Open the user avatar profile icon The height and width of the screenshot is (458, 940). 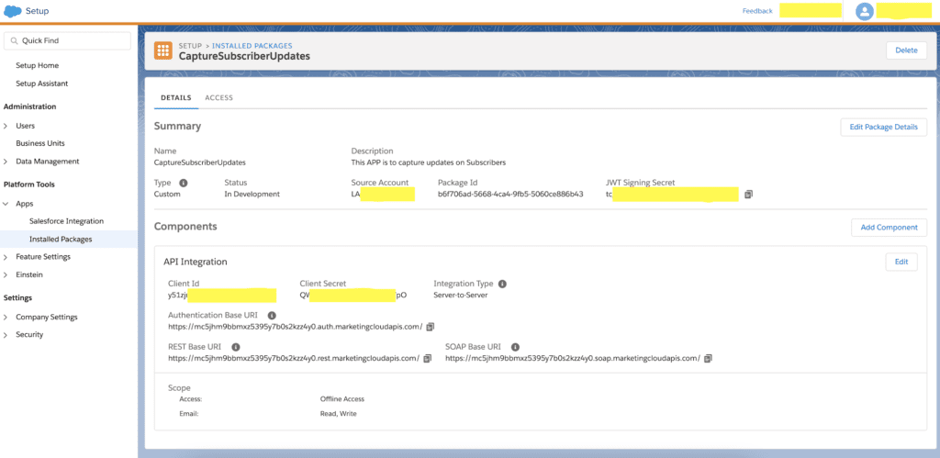864,11
